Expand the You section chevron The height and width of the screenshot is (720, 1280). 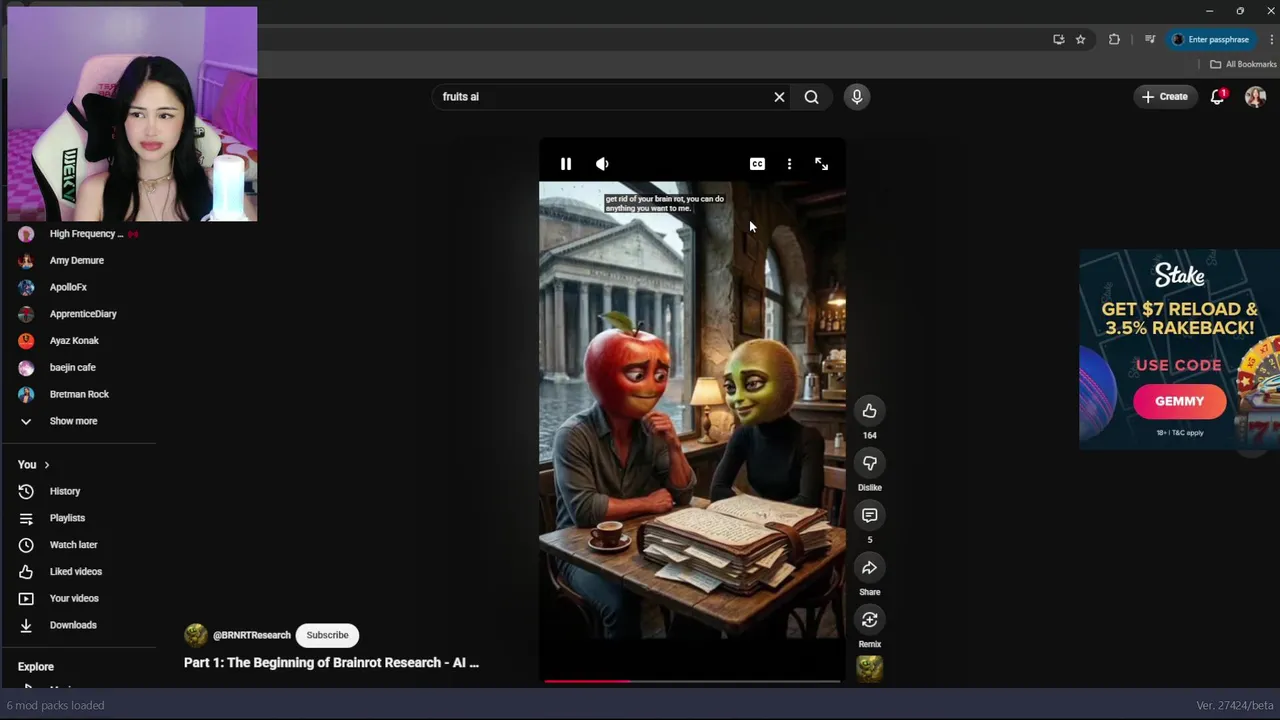click(46, 465)
